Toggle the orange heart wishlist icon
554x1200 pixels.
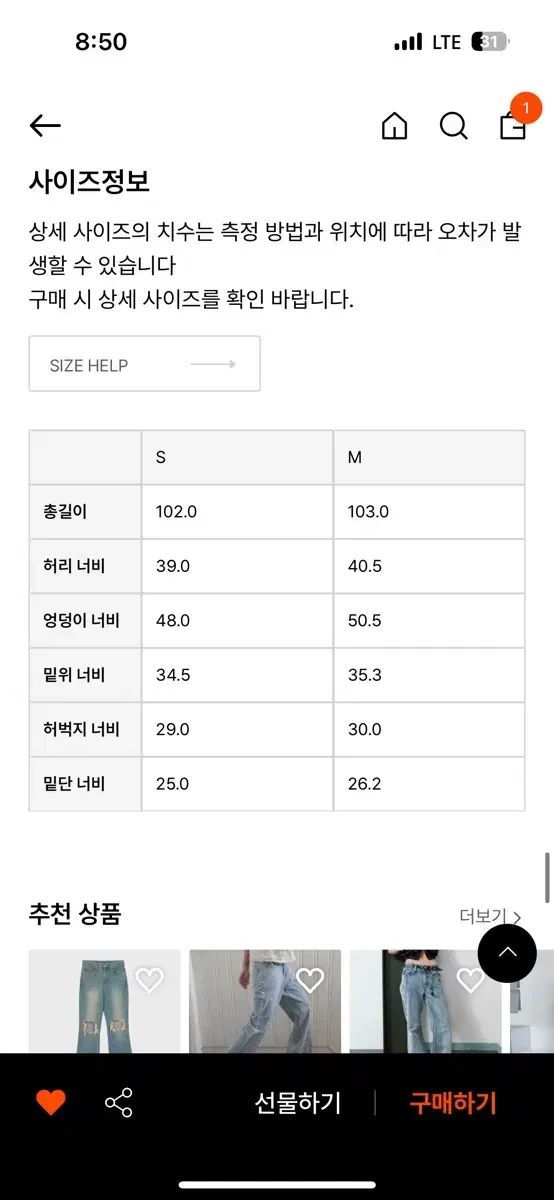(51, 1103)
